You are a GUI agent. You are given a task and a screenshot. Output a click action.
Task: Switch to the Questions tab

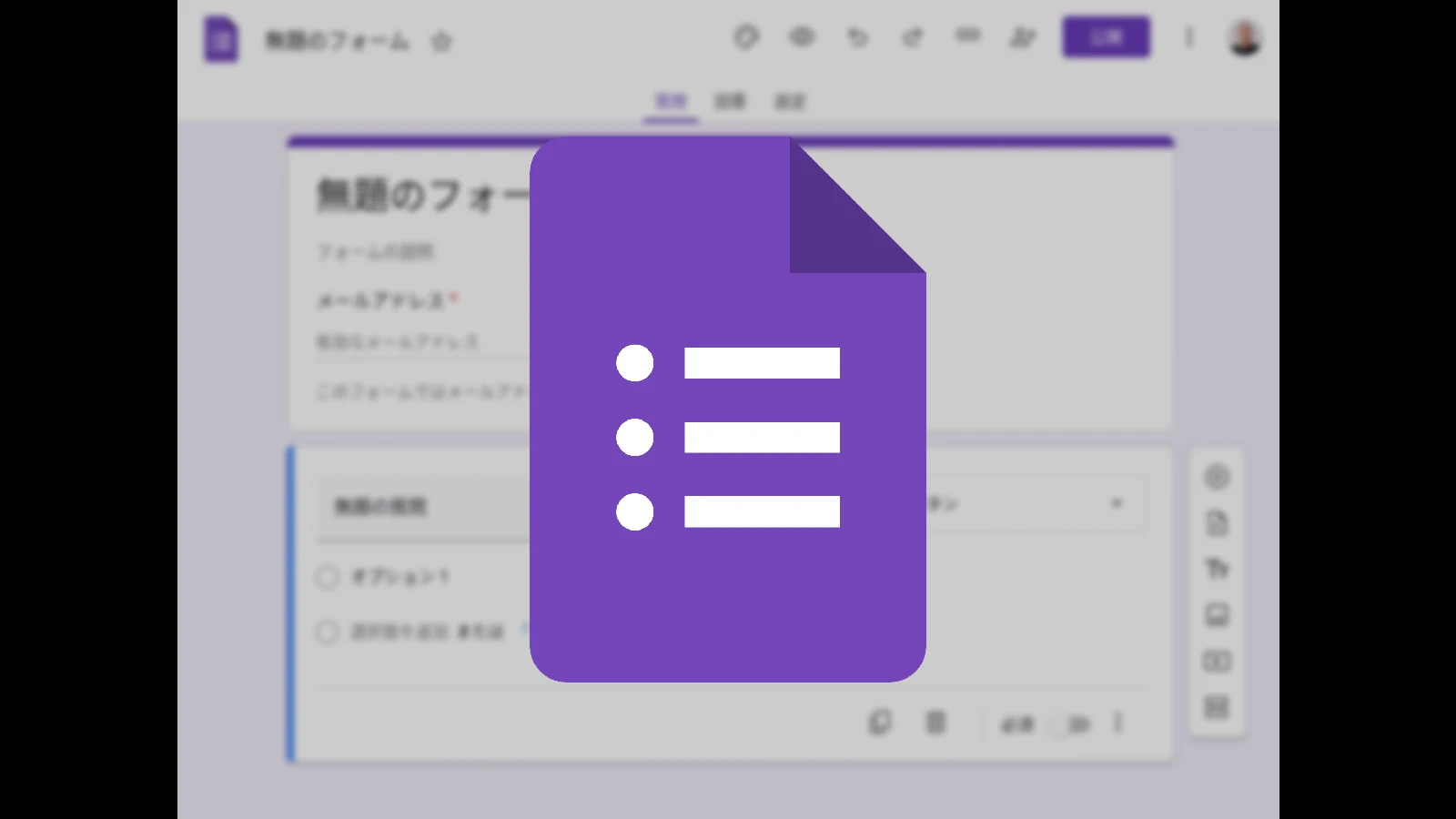tap(672, 101)
